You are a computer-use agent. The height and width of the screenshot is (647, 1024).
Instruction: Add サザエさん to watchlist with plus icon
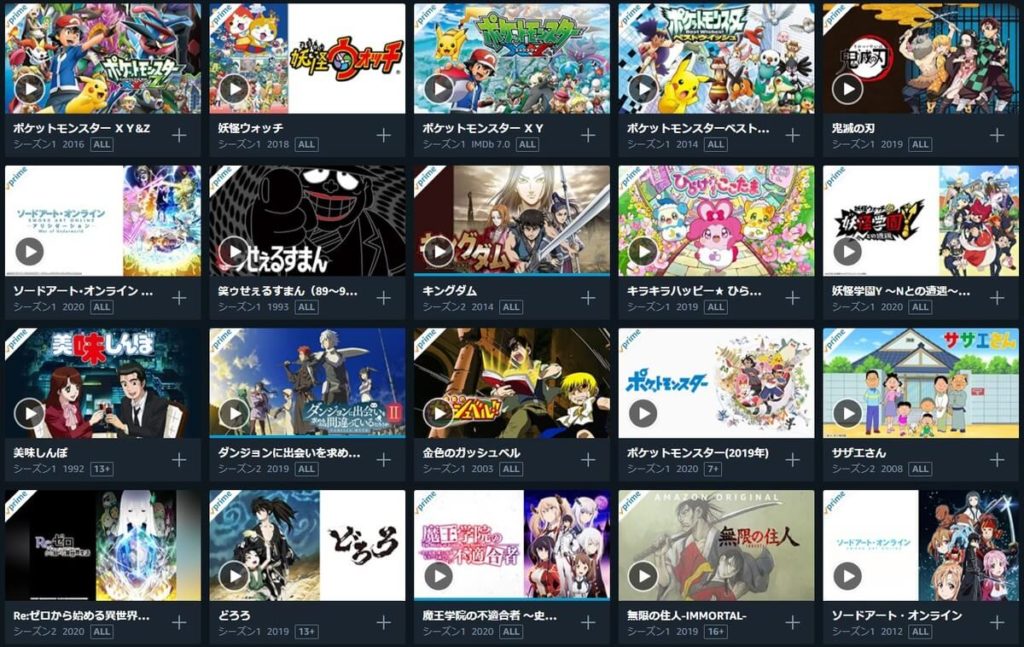(997, 460)
